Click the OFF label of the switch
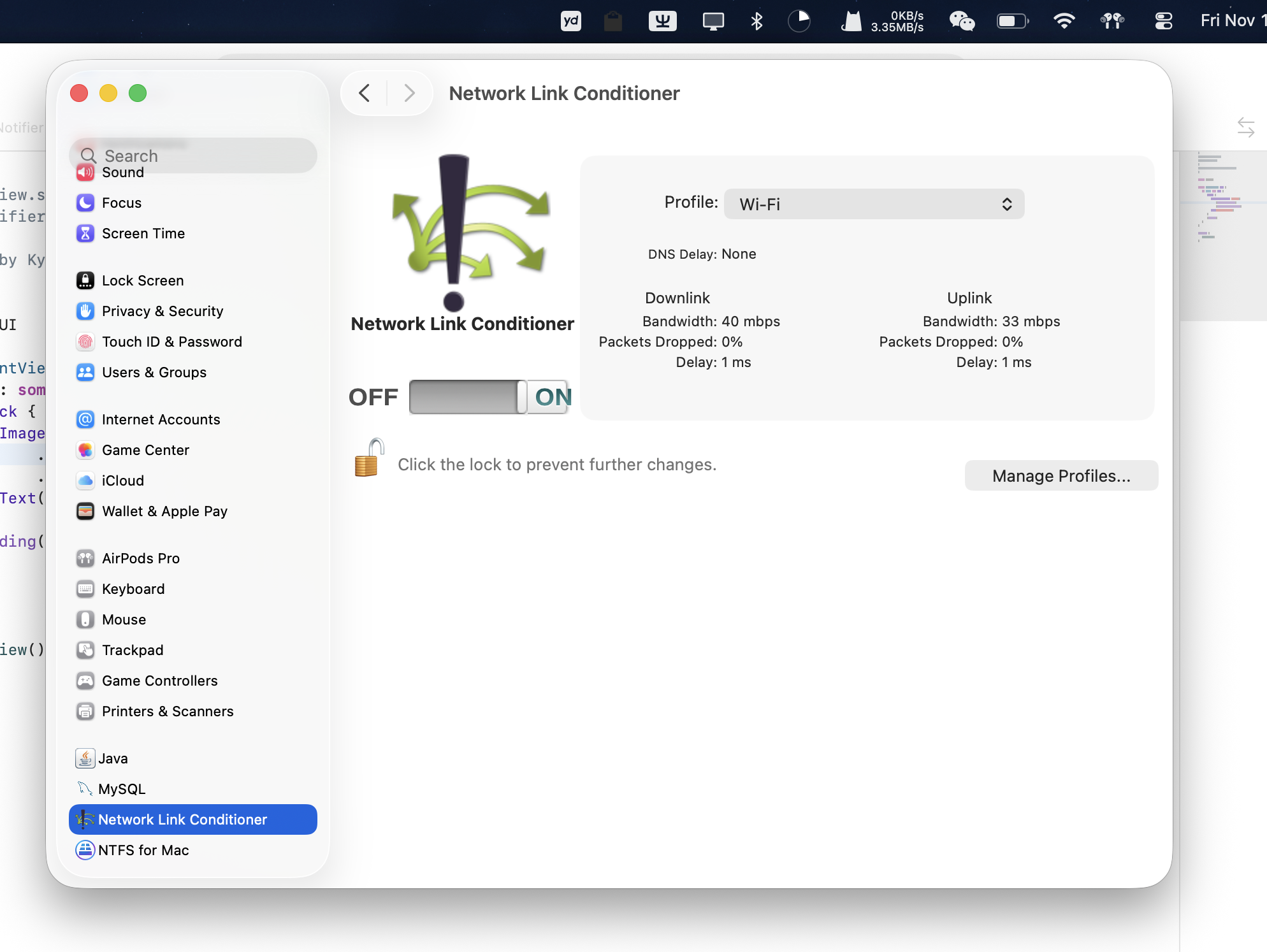 (373, 397)
